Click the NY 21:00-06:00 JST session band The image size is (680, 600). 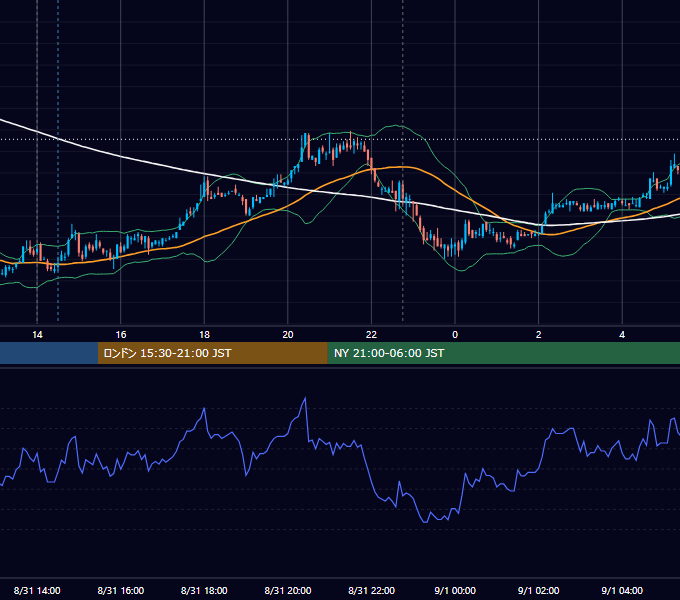click(503, 353)
